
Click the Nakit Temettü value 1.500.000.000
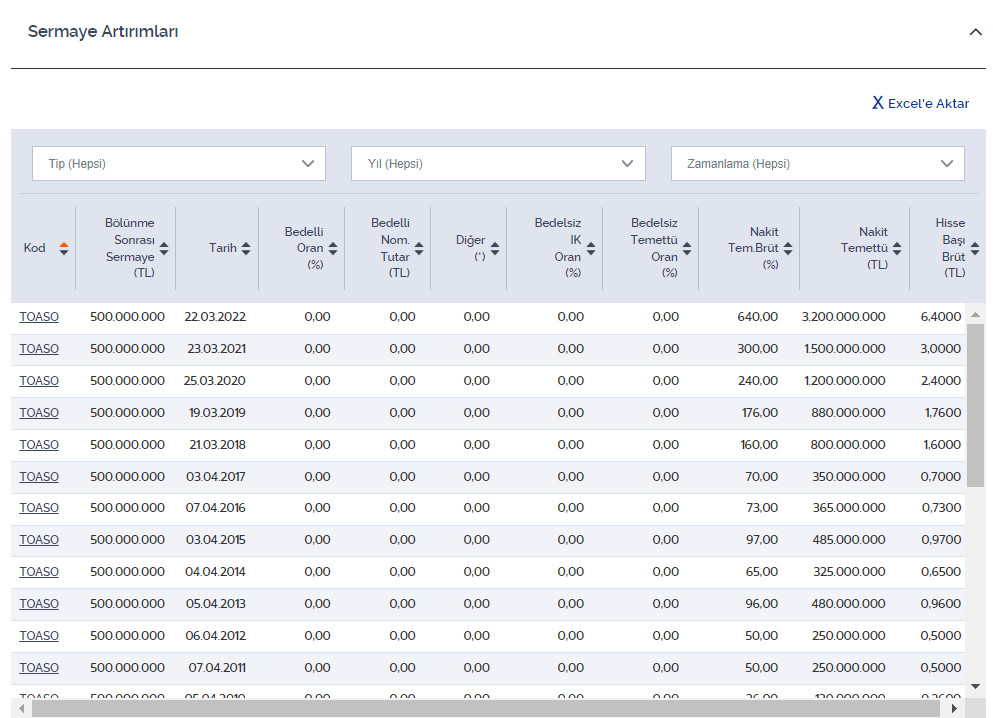coord(845,349)
